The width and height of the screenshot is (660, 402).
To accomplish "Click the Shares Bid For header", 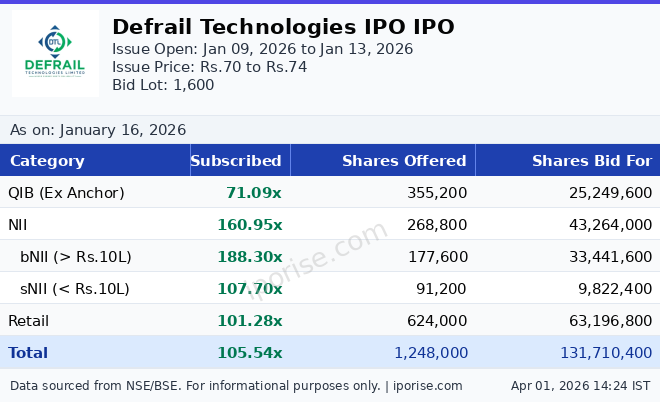I will pyautogui.click(x=591, y=161).
